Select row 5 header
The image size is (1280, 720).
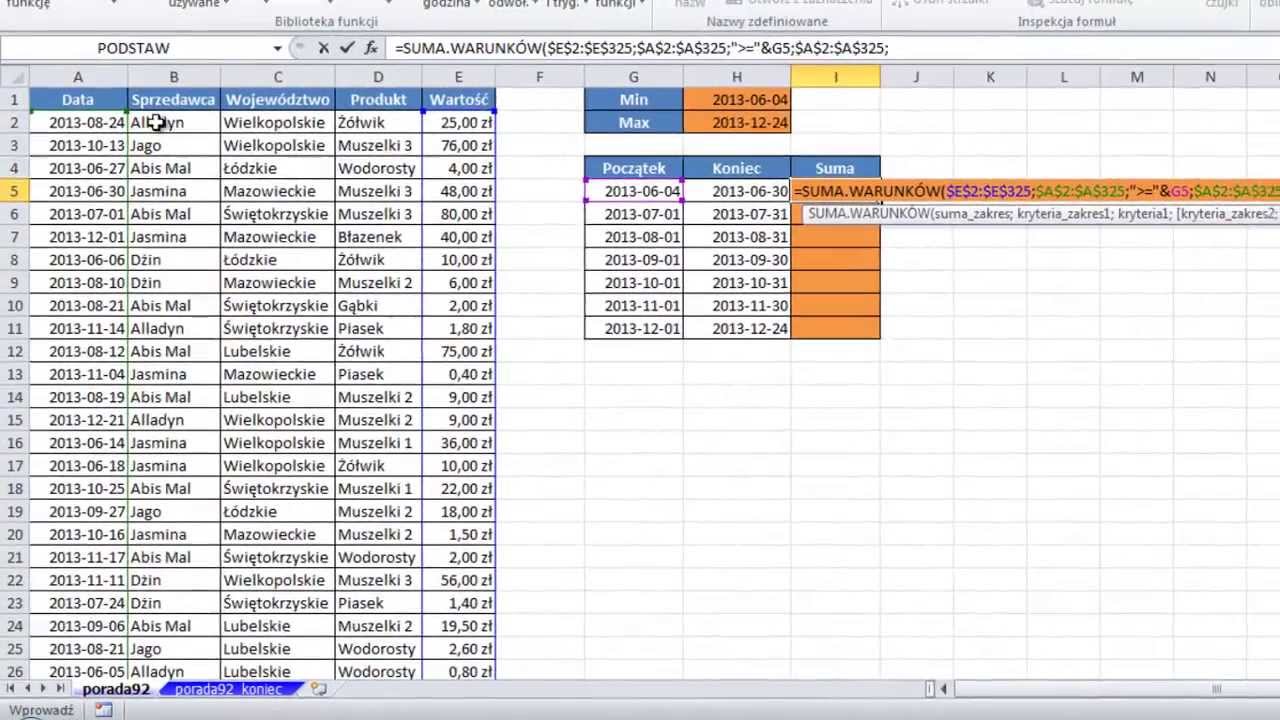click(x=14, y=191)
